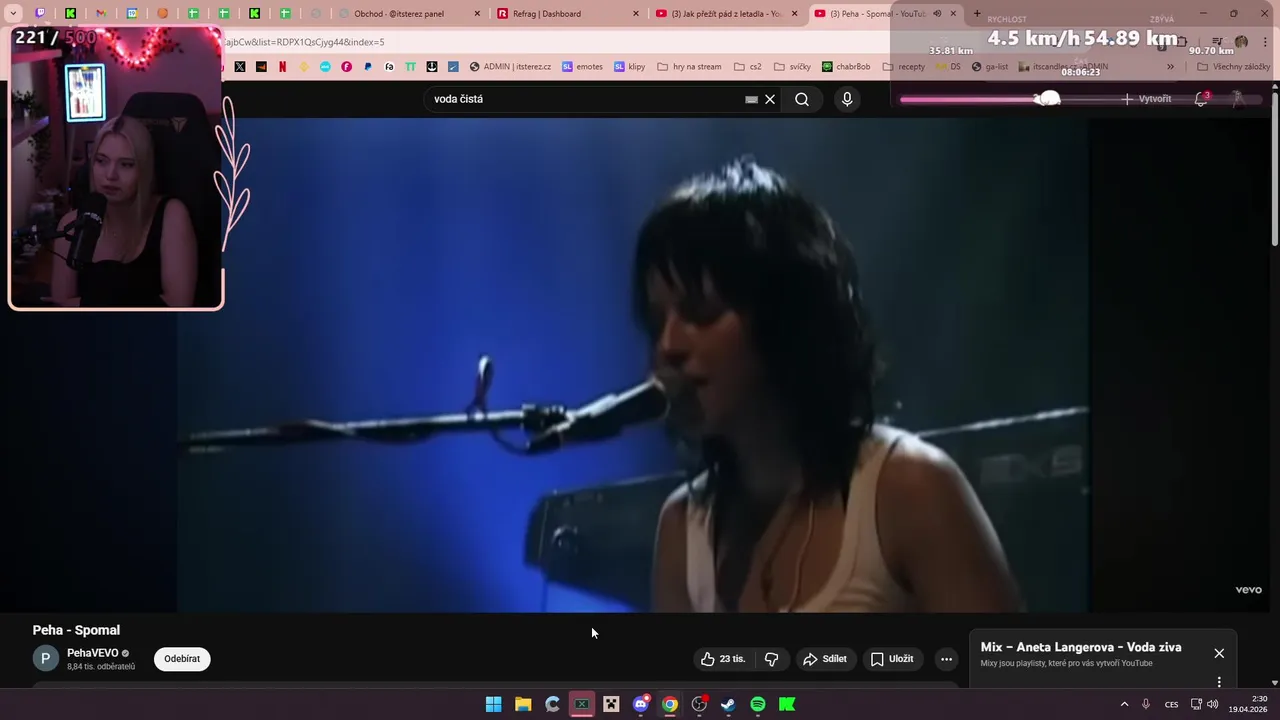
Task: Open the Windows Start menu
Action: tap(493, 704)
